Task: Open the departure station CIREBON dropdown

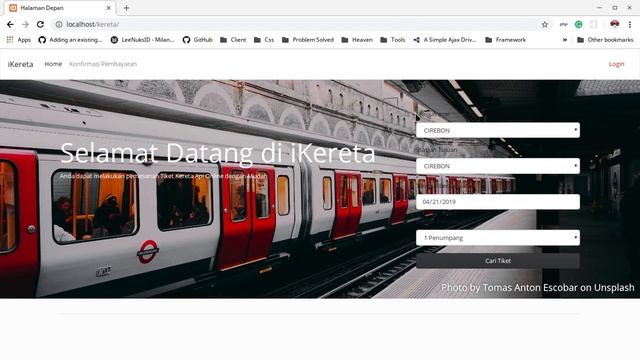Action: (x=498, y=130)
